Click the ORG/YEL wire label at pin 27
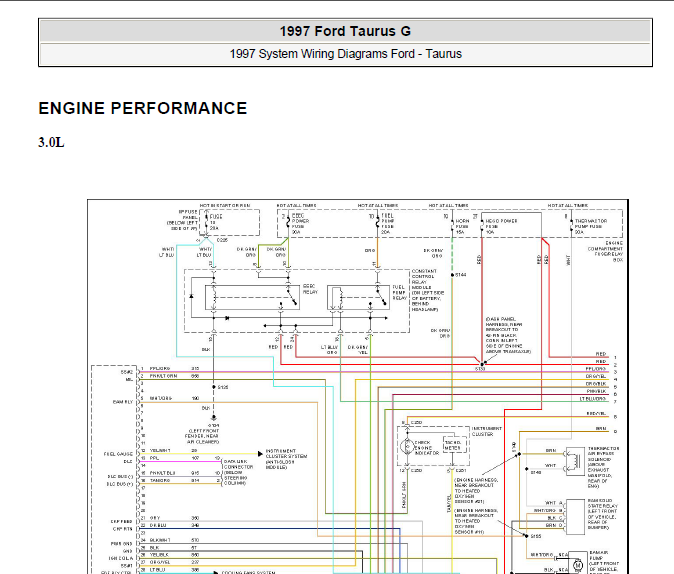674x574 pixels. 160,562
